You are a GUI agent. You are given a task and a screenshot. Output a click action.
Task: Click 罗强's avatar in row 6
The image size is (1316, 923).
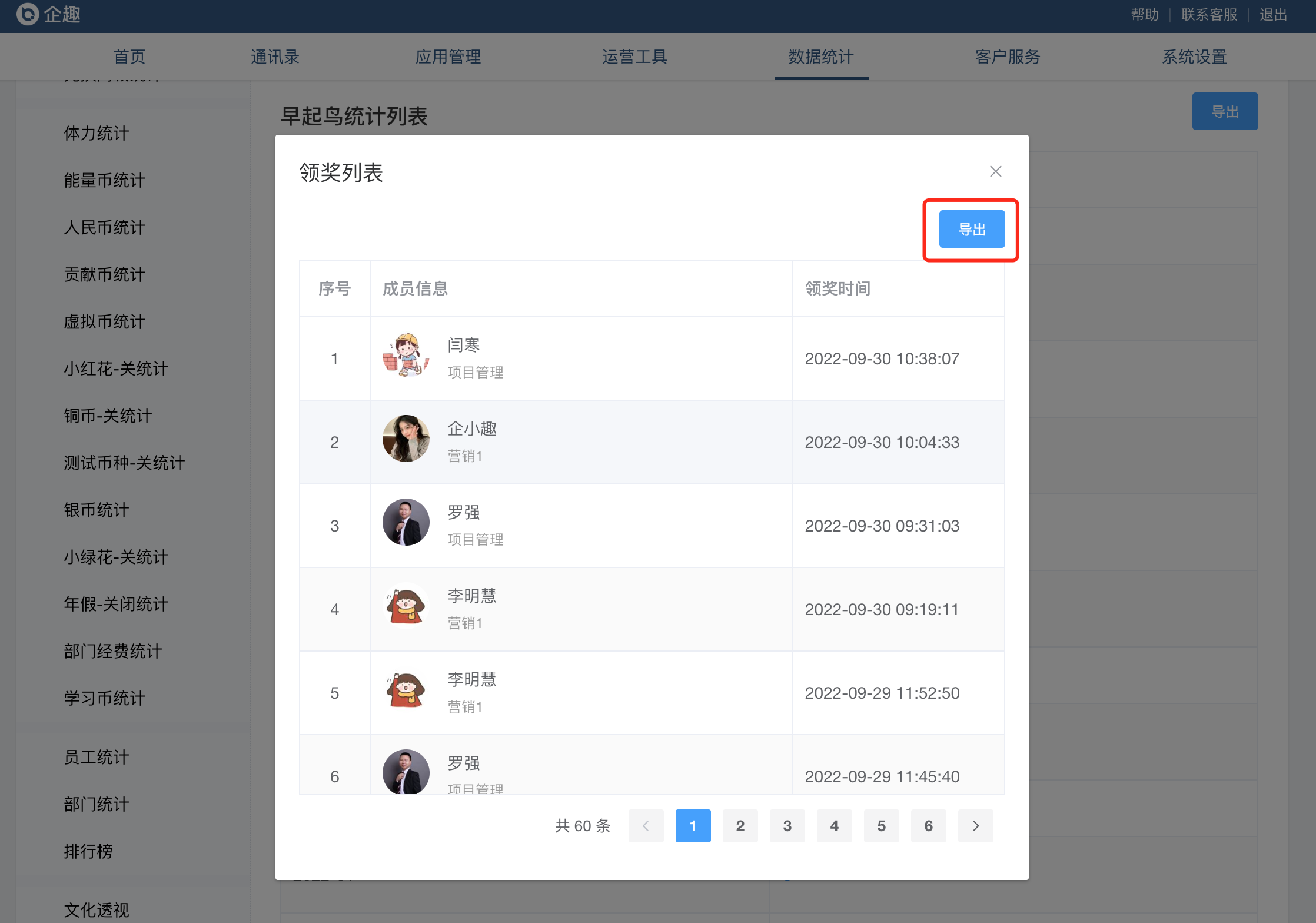point(406,772)
